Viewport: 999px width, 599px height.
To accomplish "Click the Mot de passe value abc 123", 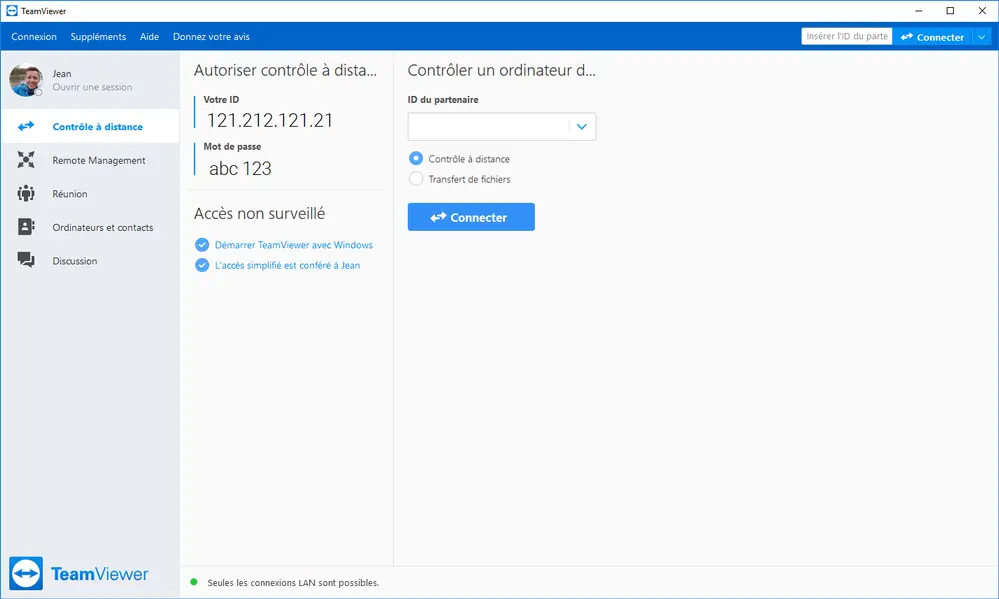I will tap(240, 168).
